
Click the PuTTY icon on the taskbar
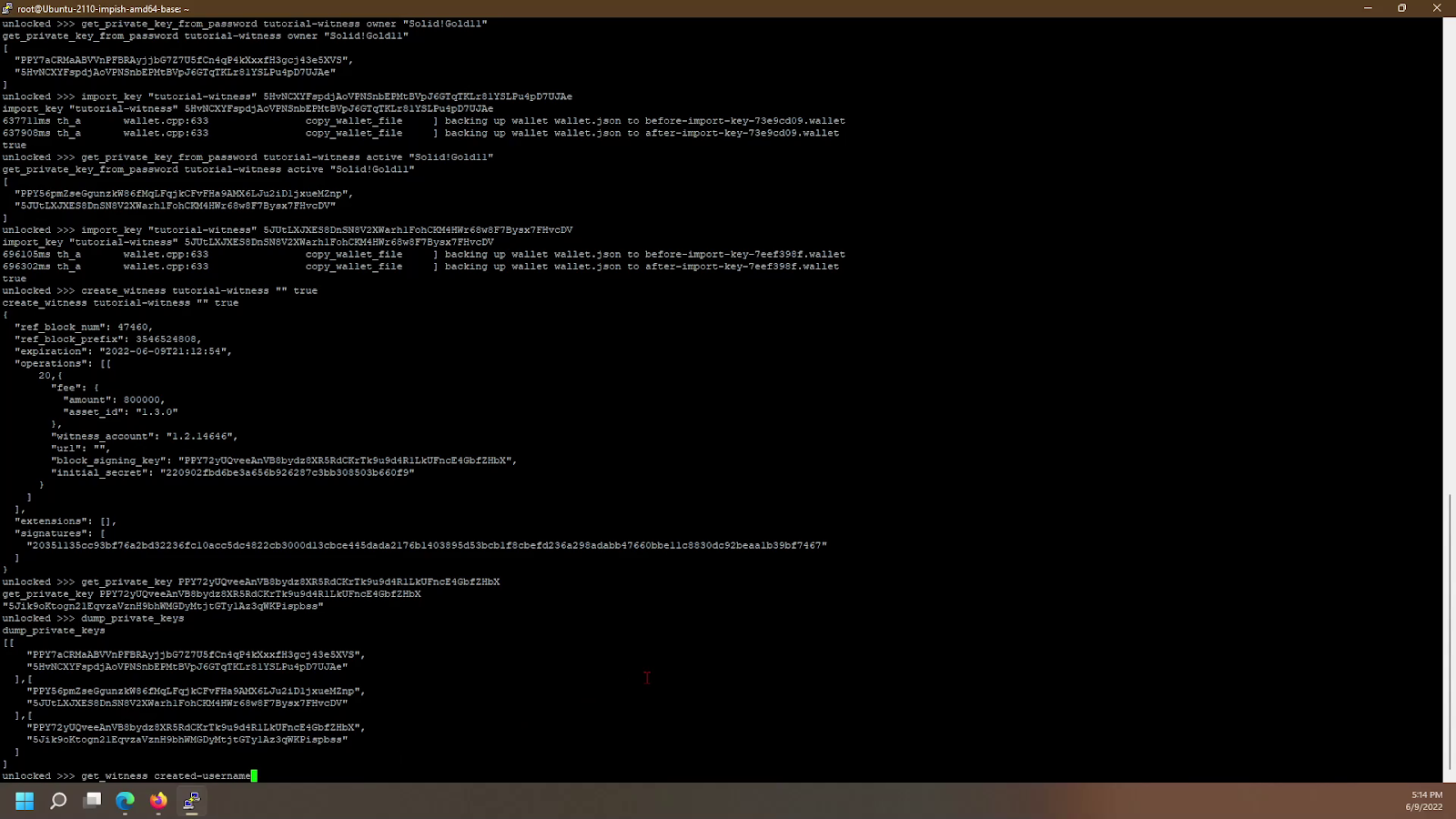(x=191, y=801)
